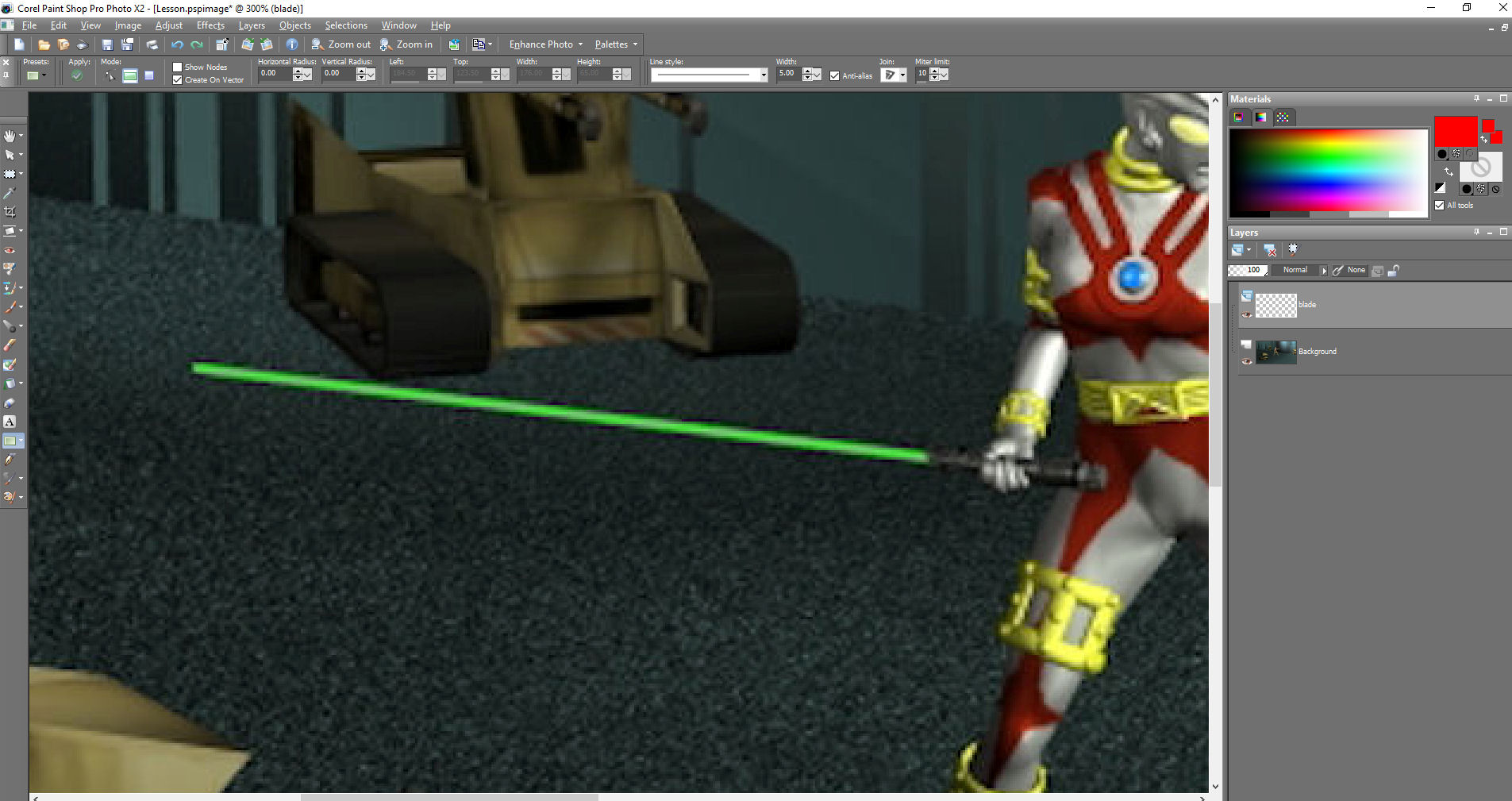Save the image with floppy icon
Image resolution: width=1512 pixels, height=801 pixels.
click(107, 44)
